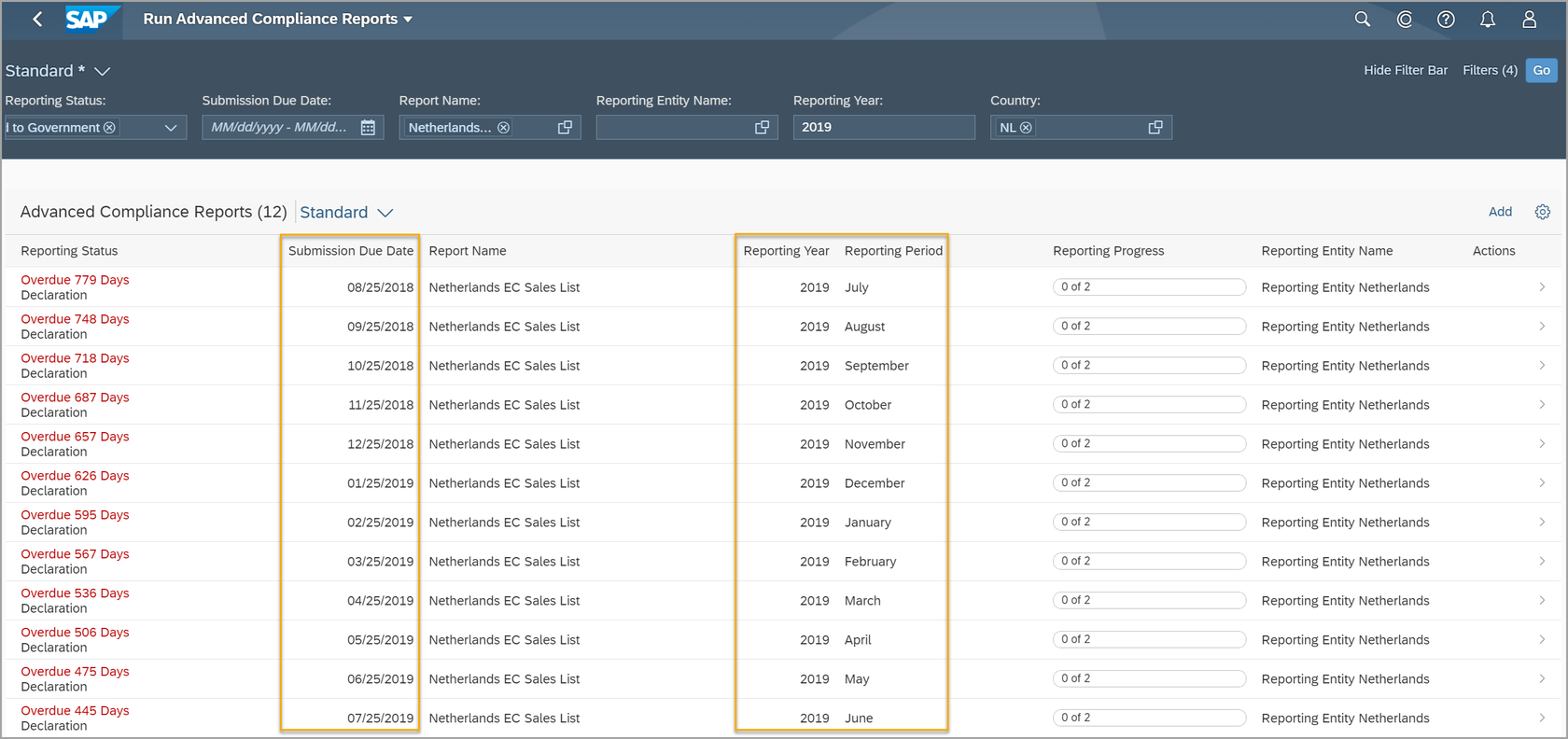The width and height of the screenshot is (1568, 739).
Task: Click progress bar in the June row
Action: click(1150, 718)
